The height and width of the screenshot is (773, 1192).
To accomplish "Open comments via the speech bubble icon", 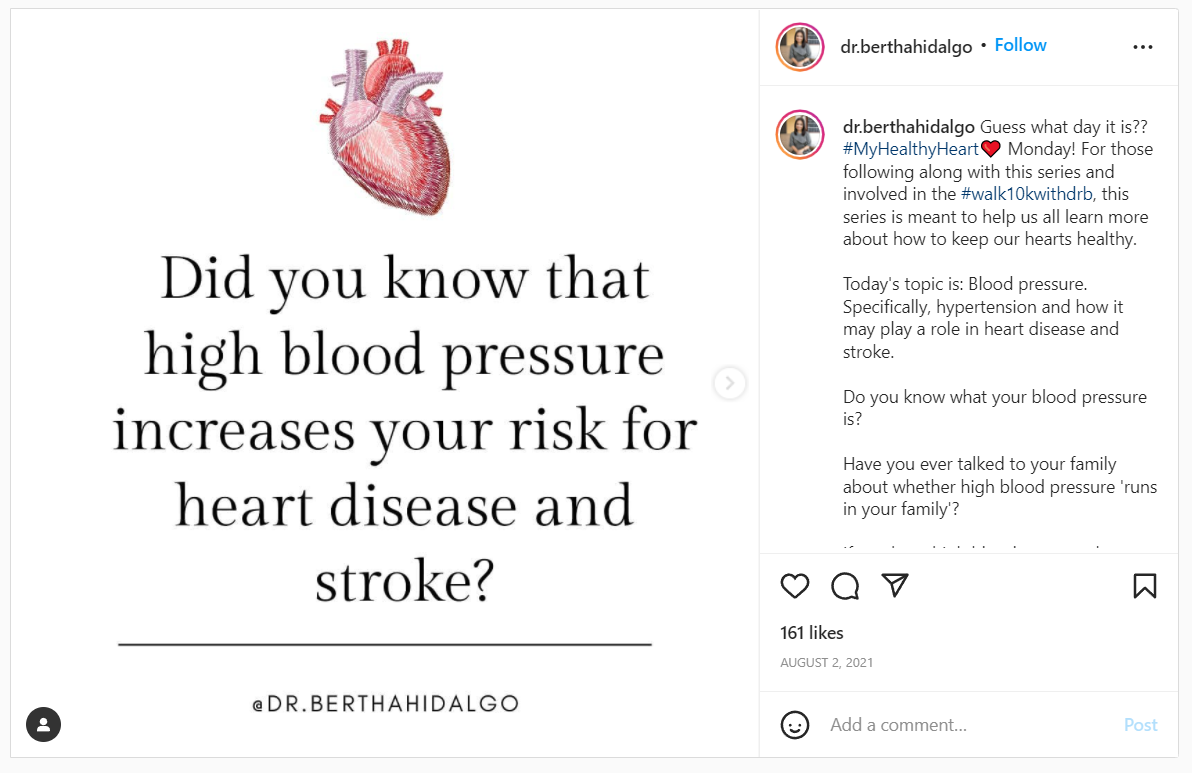I will coord(845,586).
